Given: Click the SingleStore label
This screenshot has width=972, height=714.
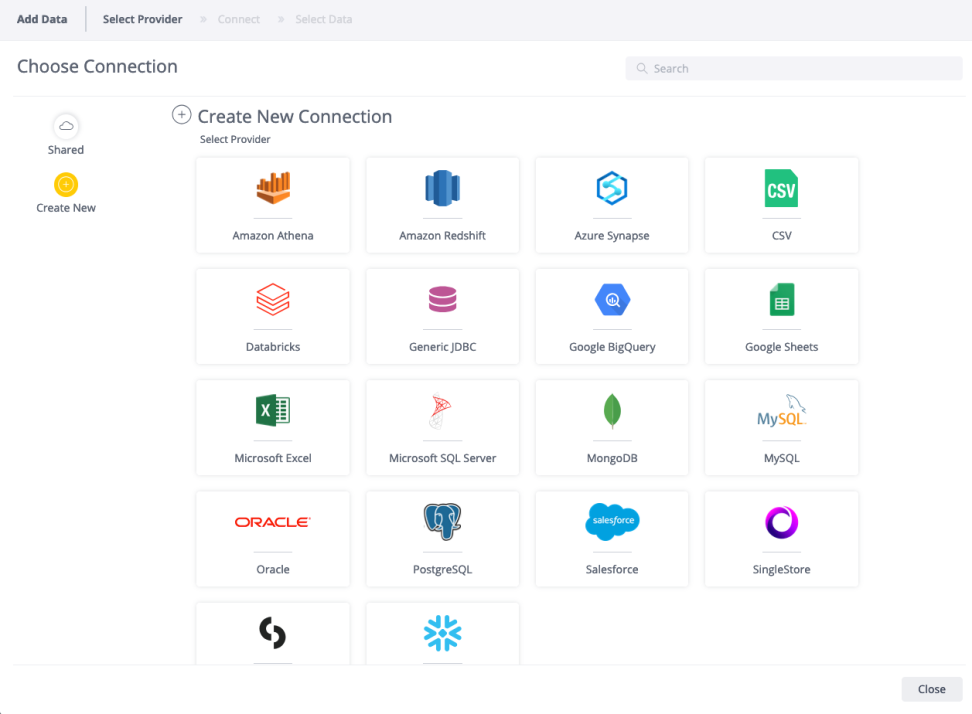Looking at the screenshot, I should 781,569.
